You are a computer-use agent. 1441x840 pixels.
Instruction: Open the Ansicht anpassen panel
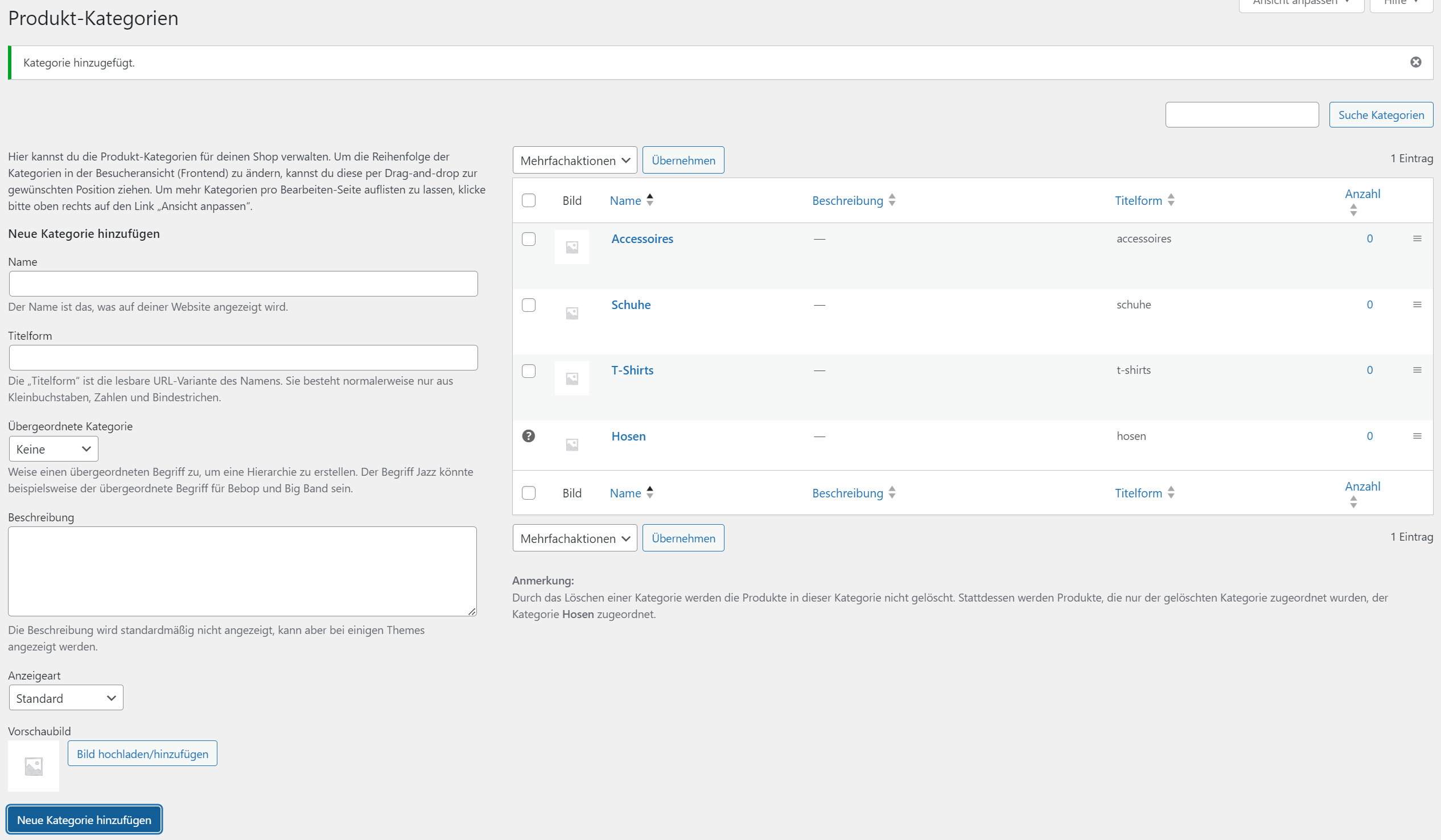point(1301,3)
